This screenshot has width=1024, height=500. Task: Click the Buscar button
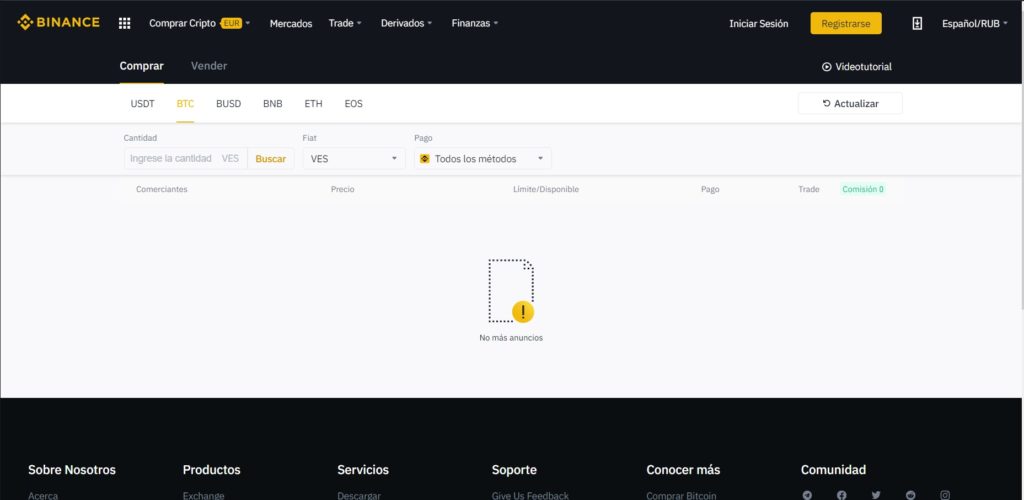pyautogui.click(x=270, y=159)
